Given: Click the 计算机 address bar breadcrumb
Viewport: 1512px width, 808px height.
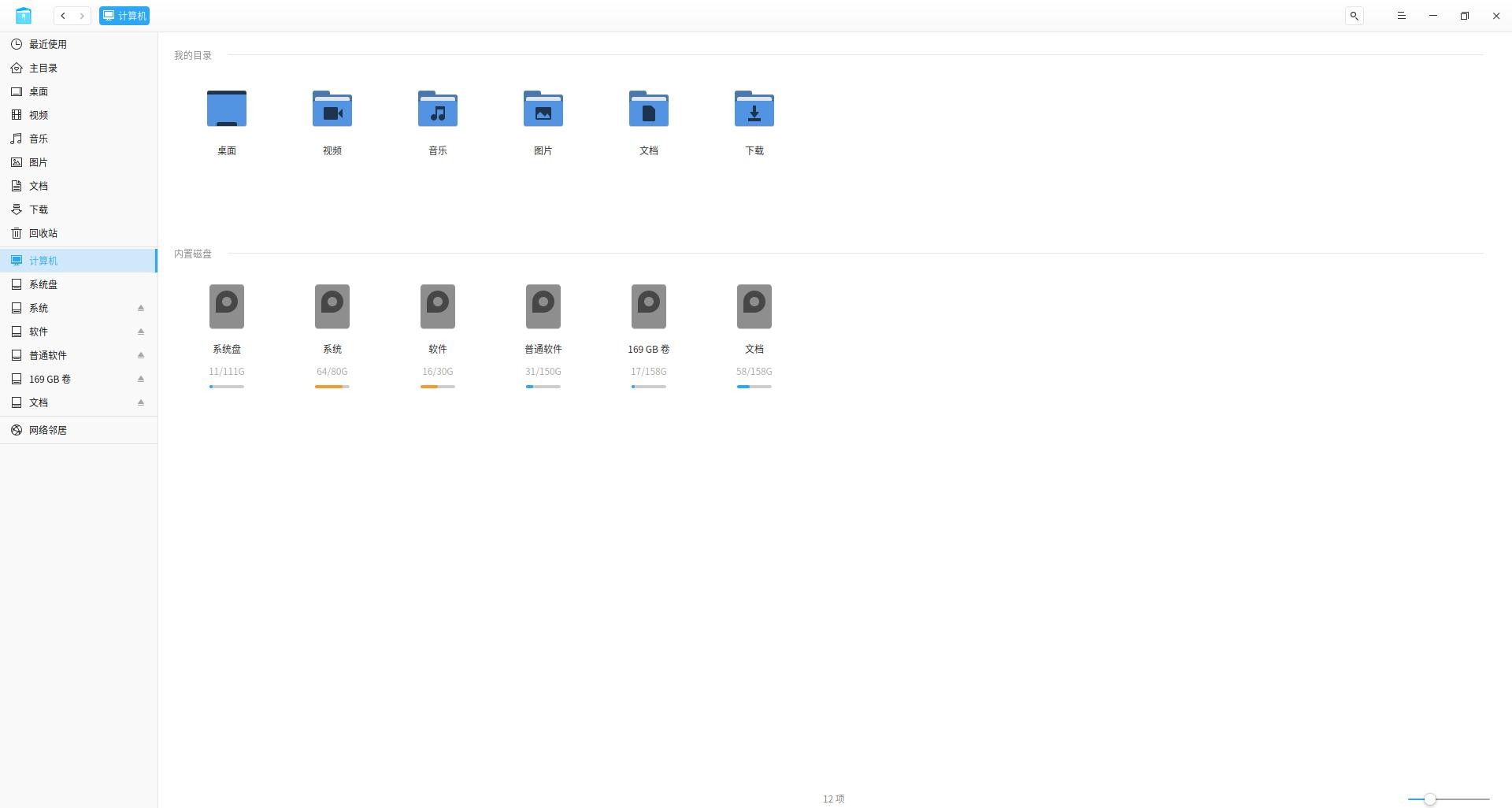Looking at the screenshot, I should point(124,16).
